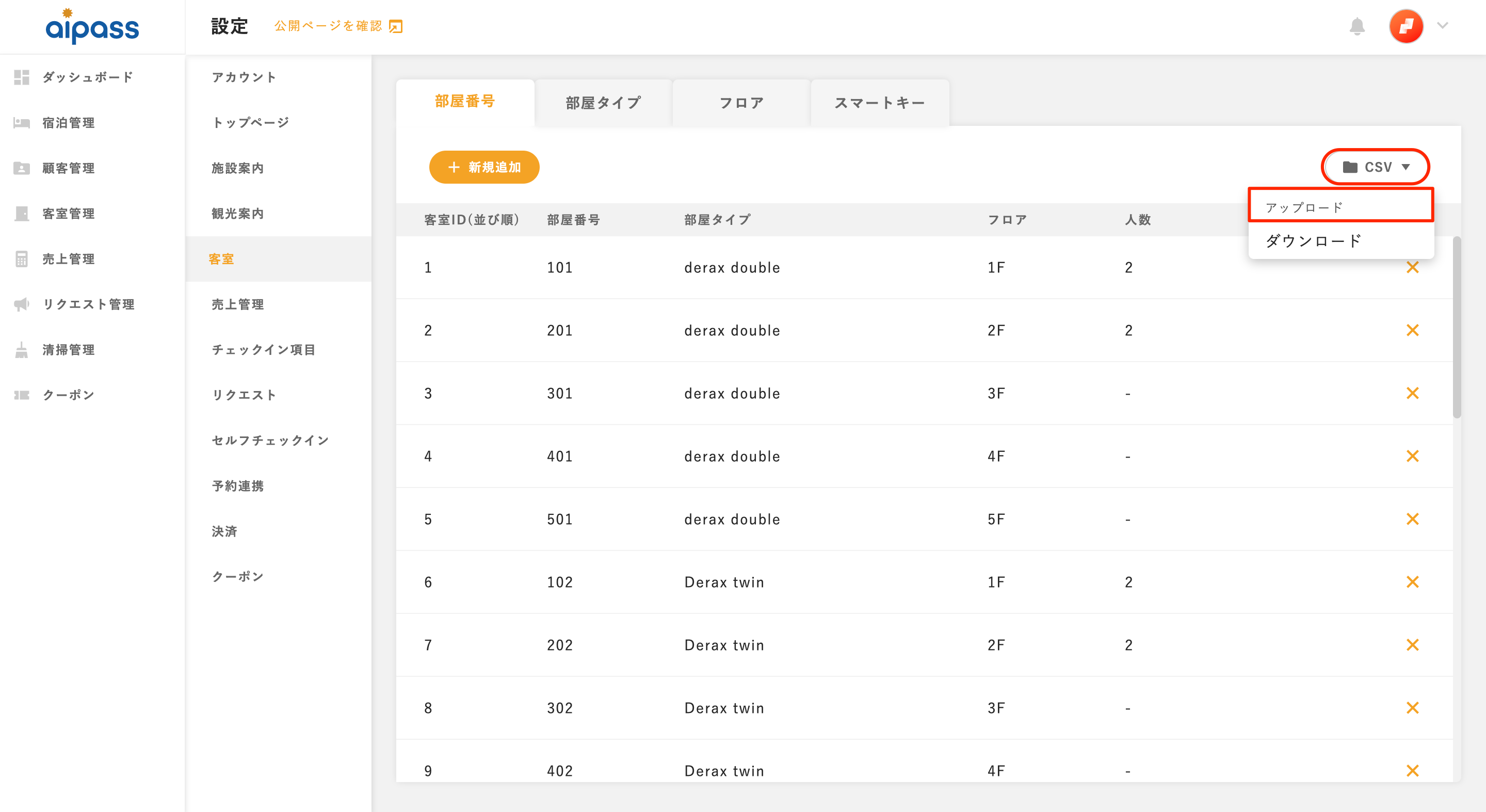This screenshot has width=1486, height=812.
Task: Click the 部屋番号 column header
Action: pos(573,220)
